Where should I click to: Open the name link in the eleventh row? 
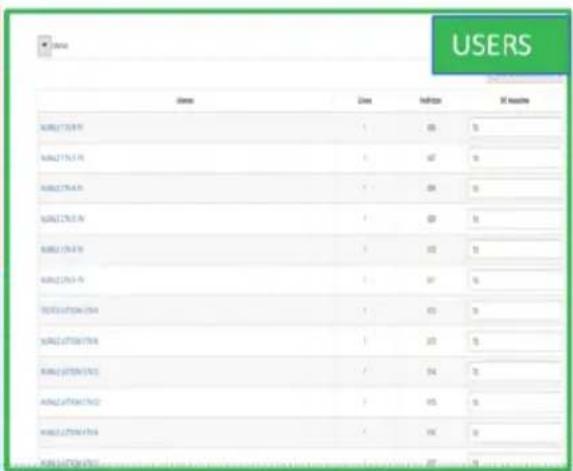click(x=69, y=433)
